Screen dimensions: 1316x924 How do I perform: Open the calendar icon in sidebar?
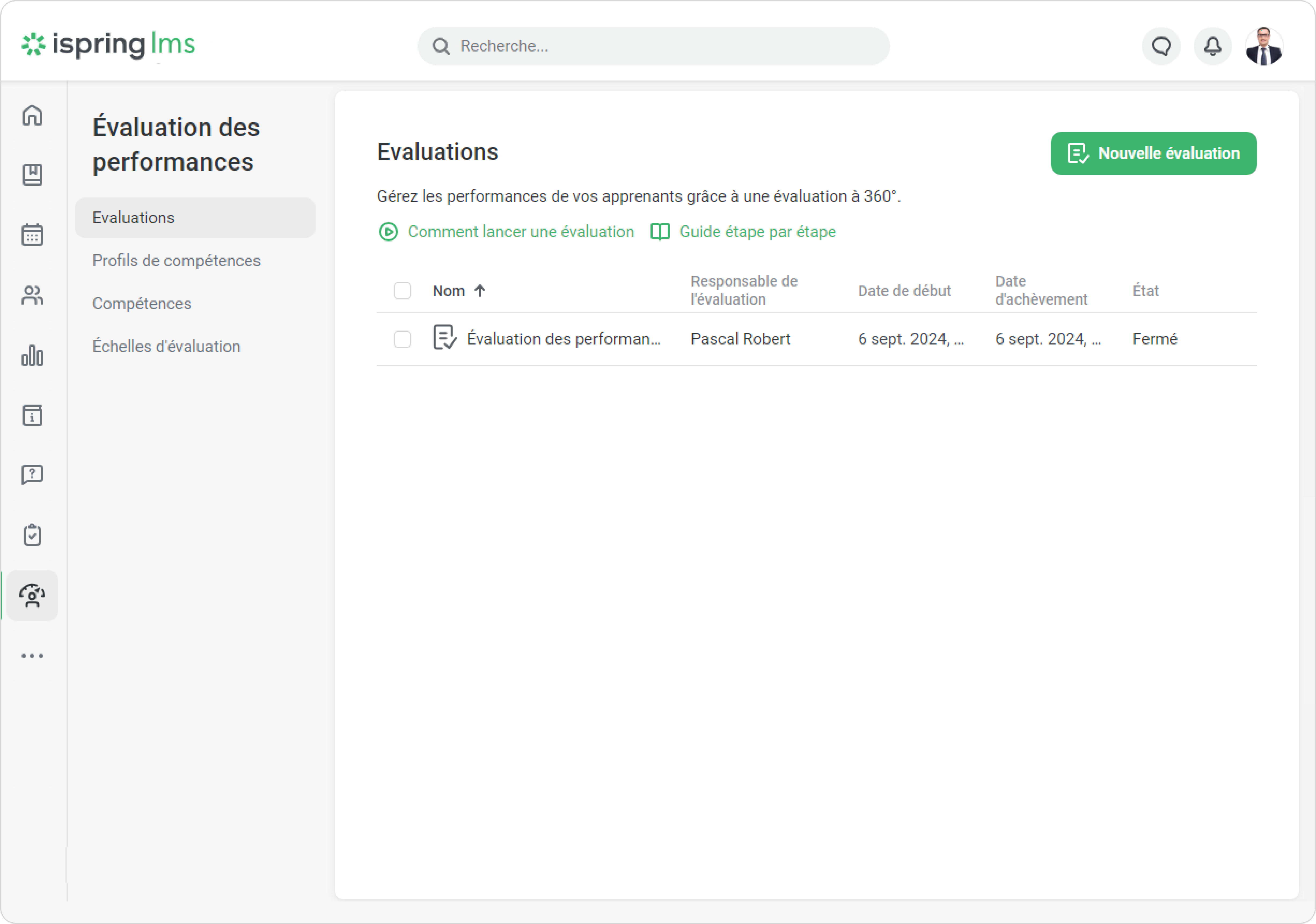[x=32, y=235]
